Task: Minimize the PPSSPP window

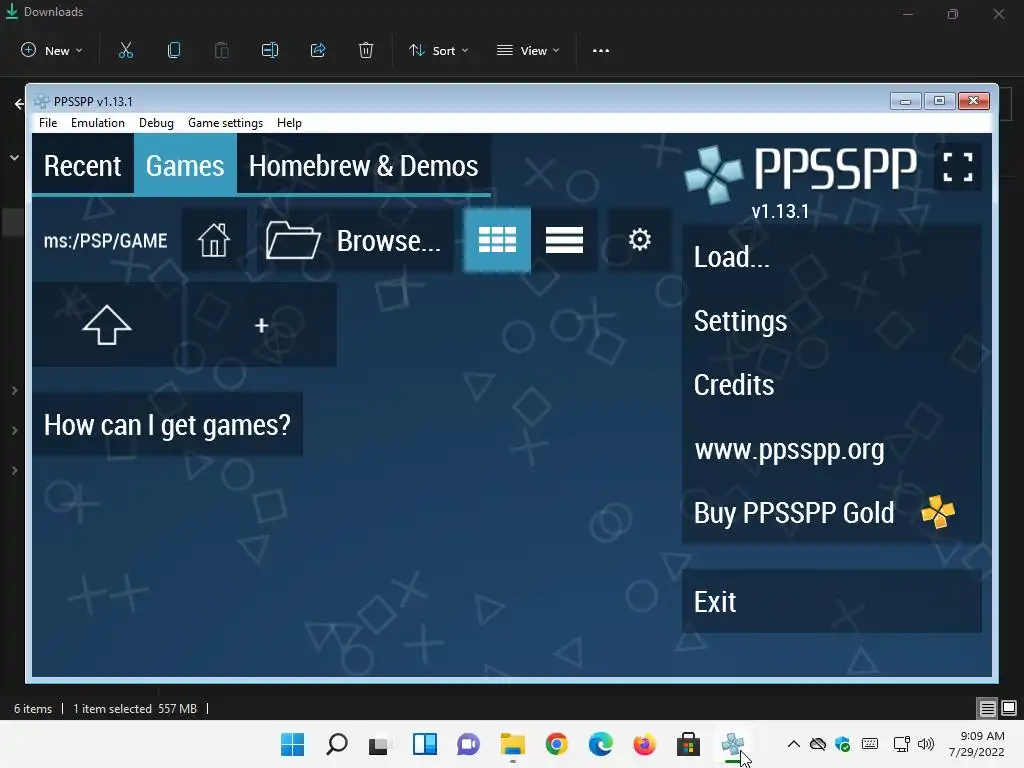Action: 905,101
